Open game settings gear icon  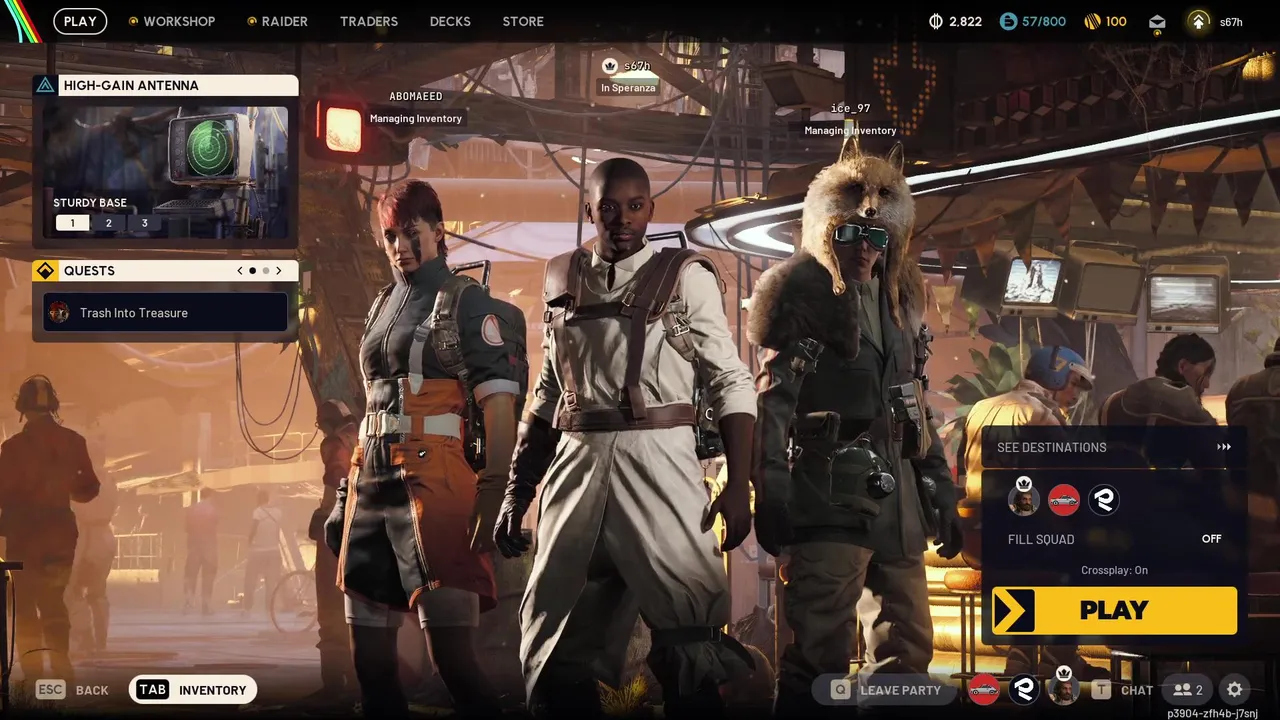1235,689
